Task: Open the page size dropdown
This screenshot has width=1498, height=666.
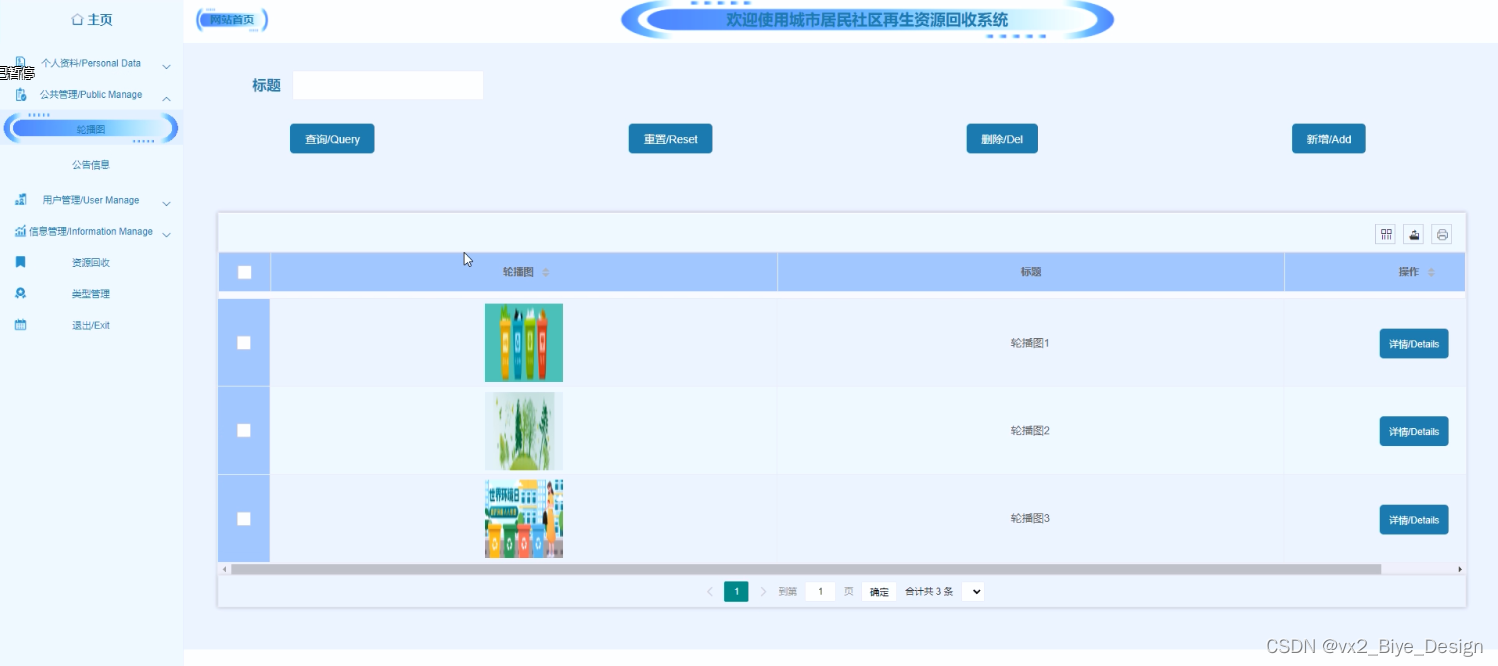Action: [973, 592]
